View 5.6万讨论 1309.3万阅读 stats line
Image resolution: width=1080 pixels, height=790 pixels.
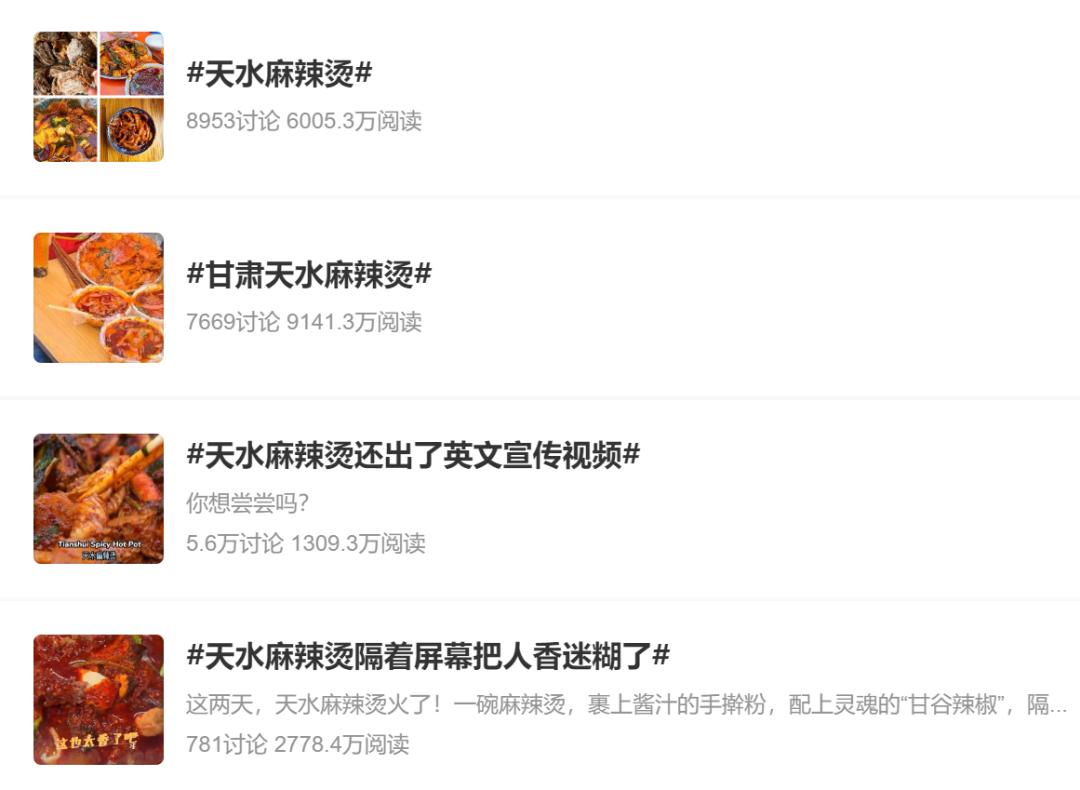(306, 543)
